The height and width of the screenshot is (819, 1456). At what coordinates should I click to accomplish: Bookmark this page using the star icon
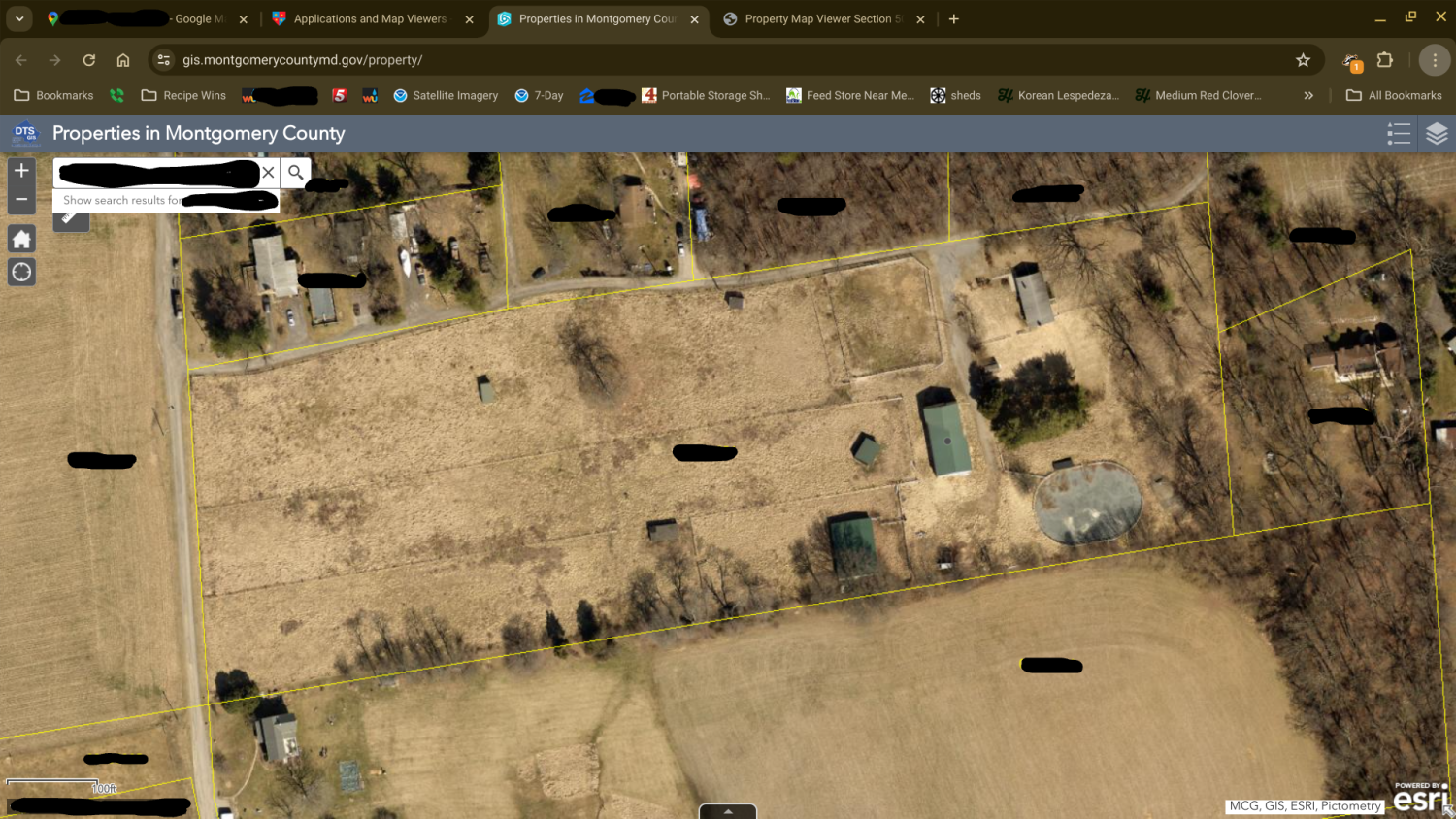pyautogui.click(x=1304, y=59)
